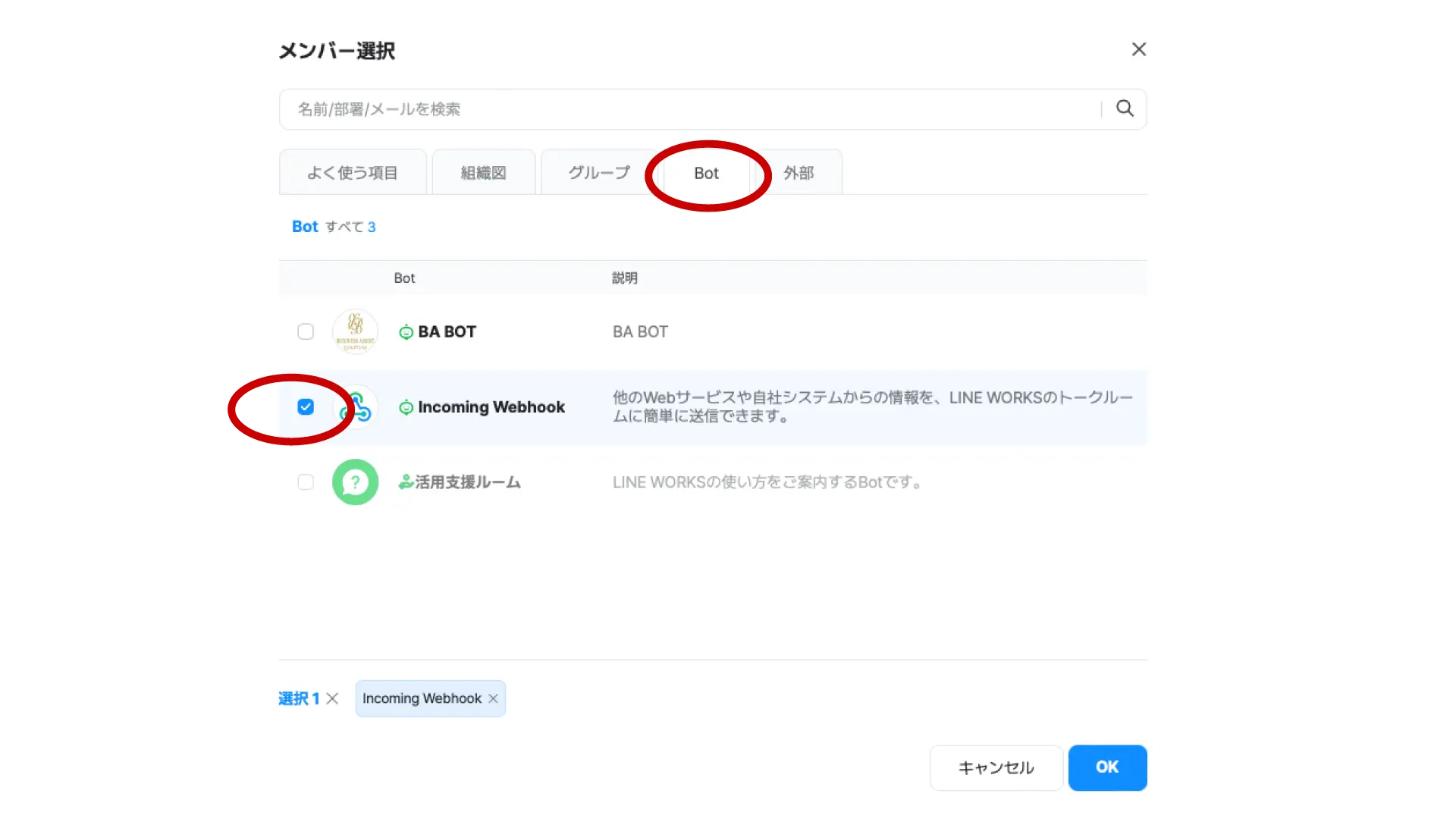Click the 活用支援ルーム name text
Image resolution: width=1456 pixels, height=819 pixels.
468,482
